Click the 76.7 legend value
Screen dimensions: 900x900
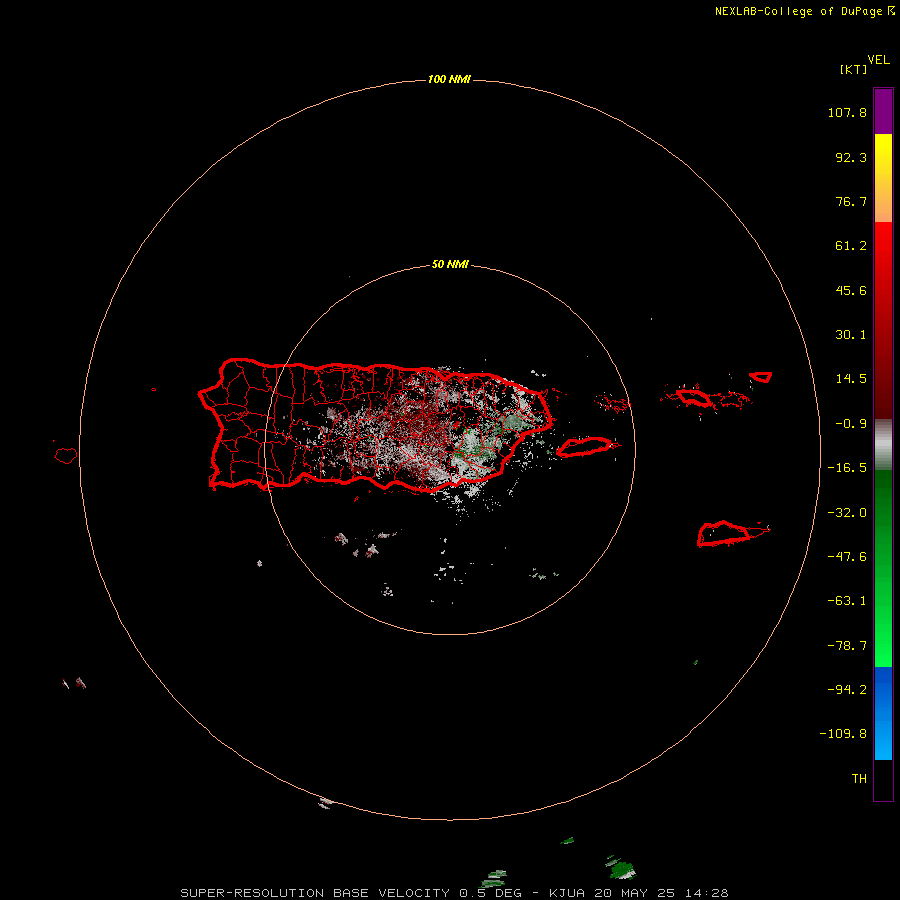851,201
